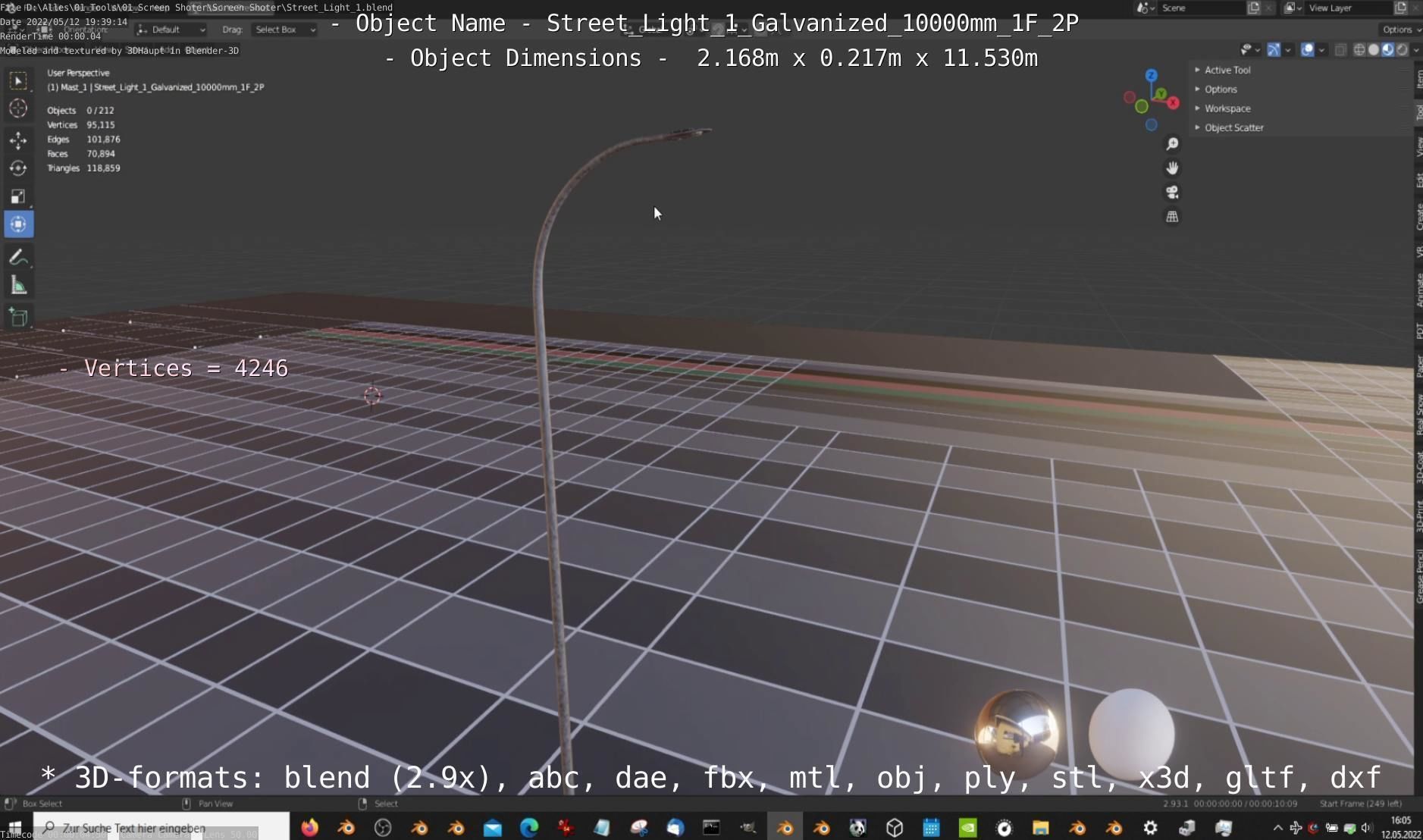This screenshot has height=840, width=1423.
Task: Open the Settings gear in taskbar
Action: (x=1150, y=828)
